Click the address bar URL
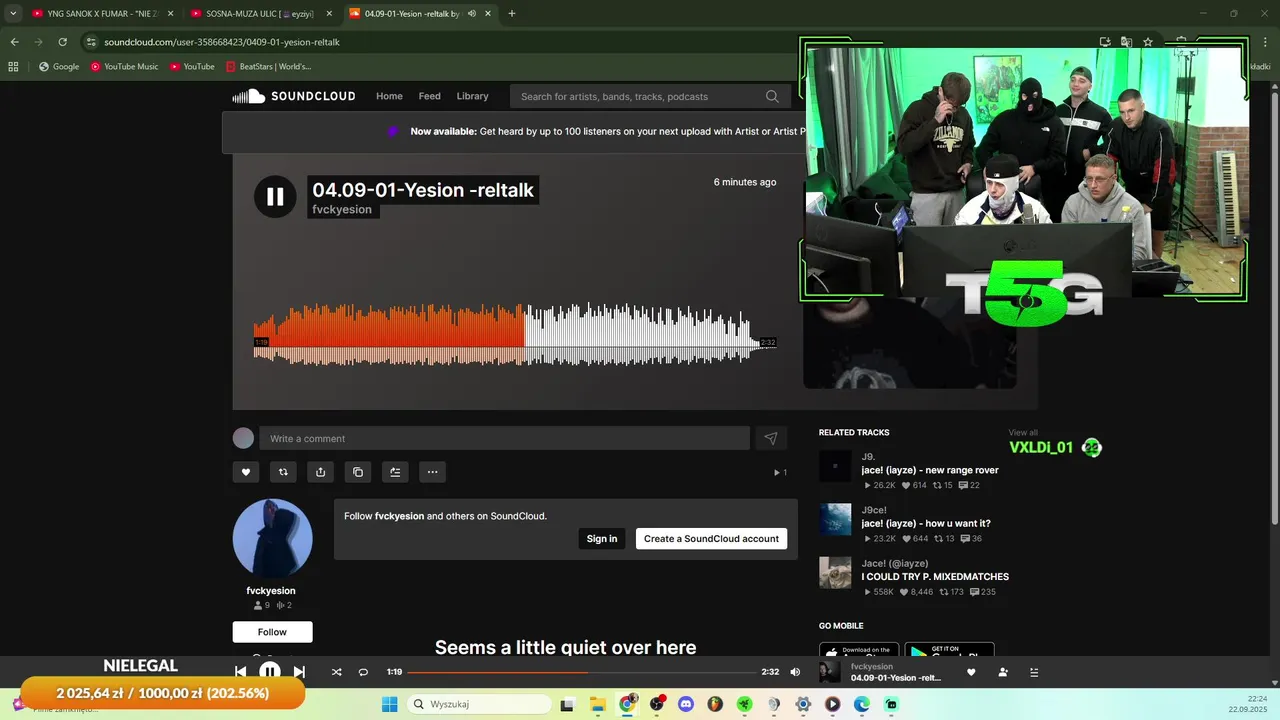This screenshot has width=1280, height=720. [x=222, y=42]
